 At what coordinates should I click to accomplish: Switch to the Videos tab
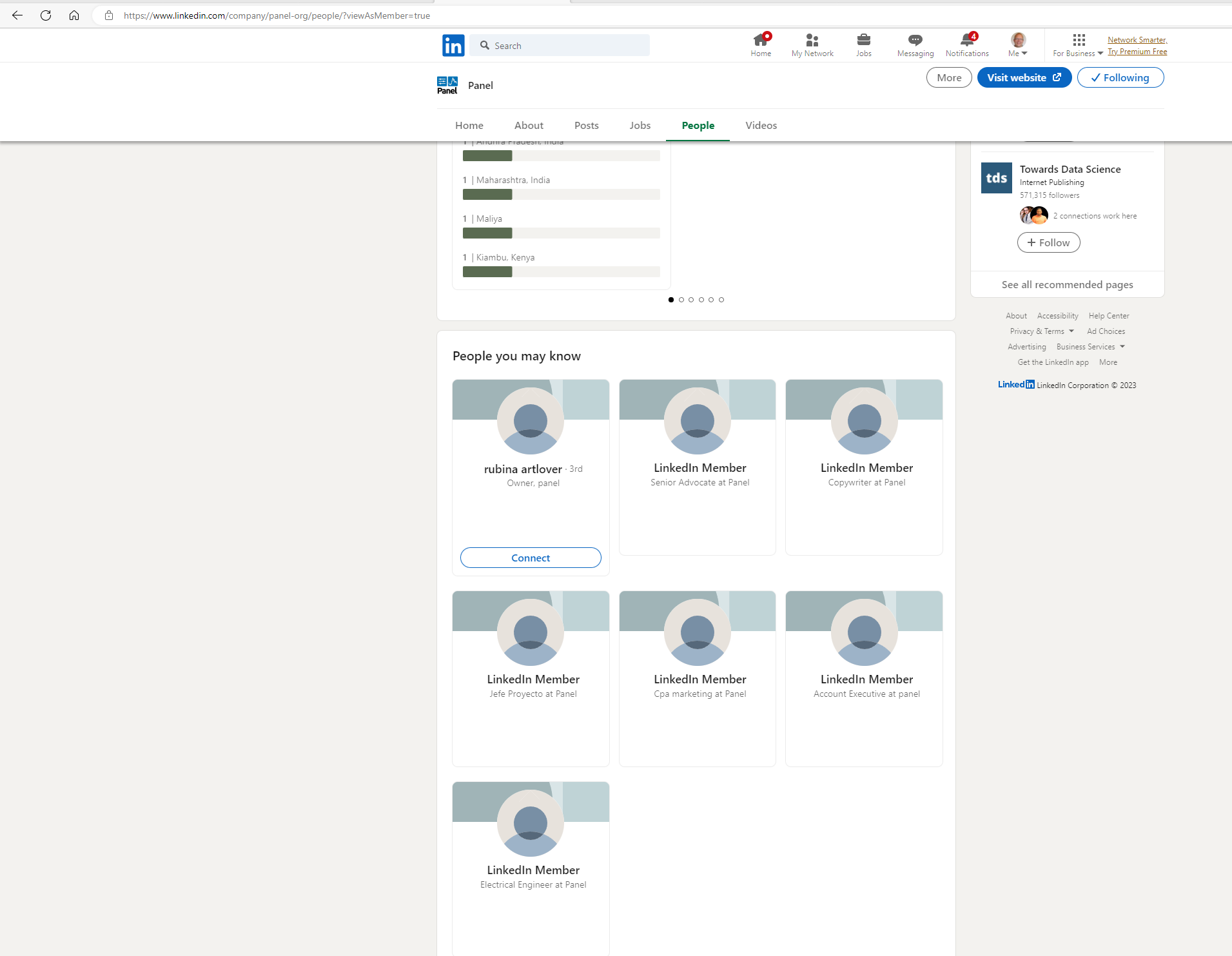pos(761,125)
